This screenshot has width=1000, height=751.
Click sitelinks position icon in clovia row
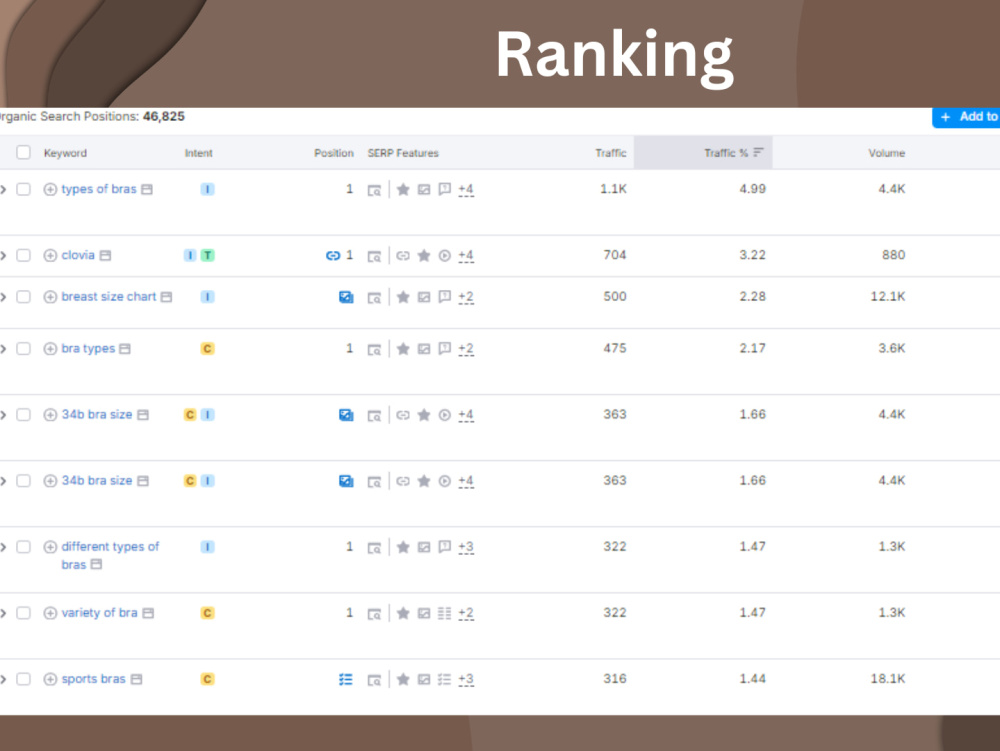(x=333, y=256)
